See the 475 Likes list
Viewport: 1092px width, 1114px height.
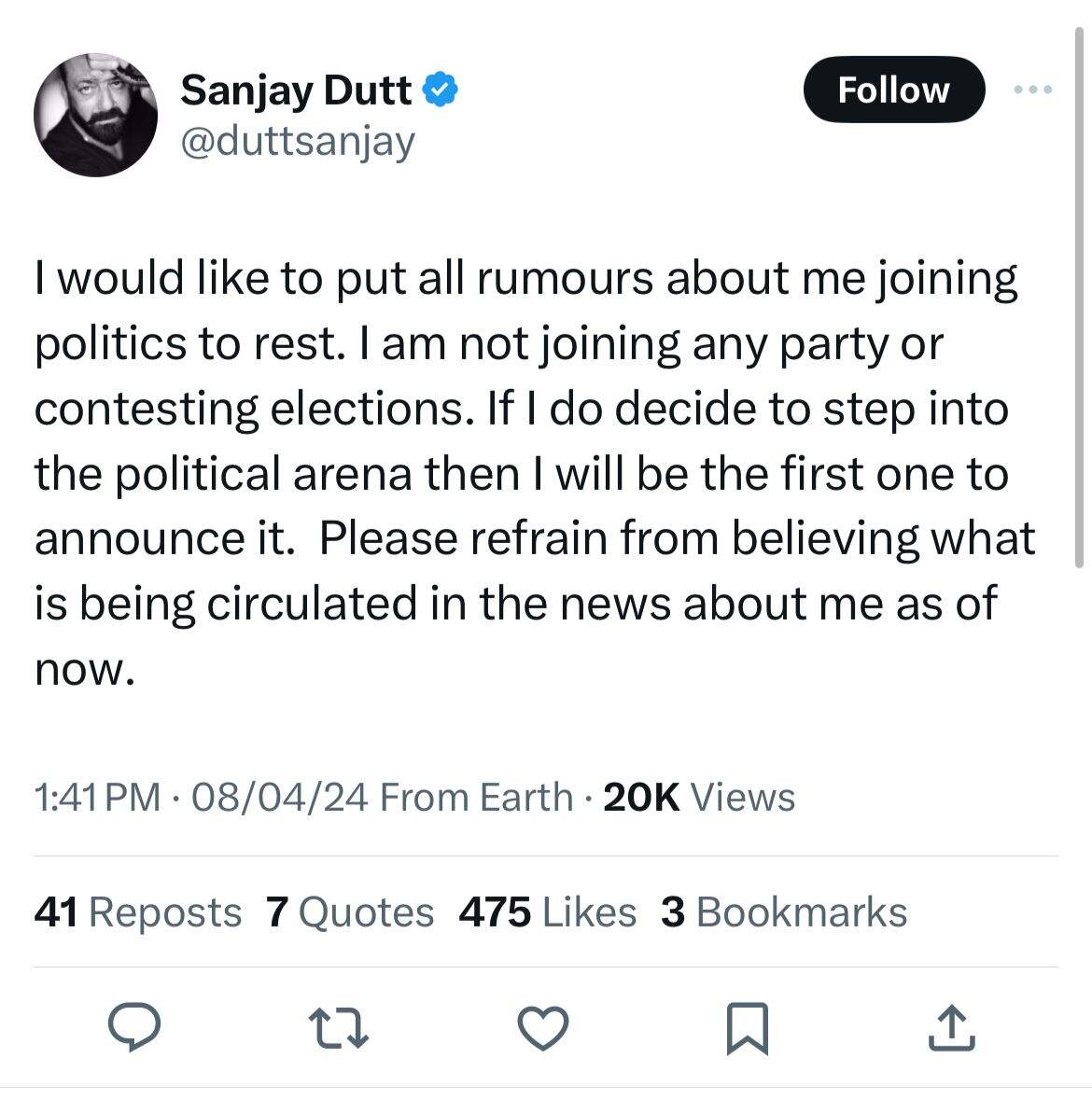click(x=547, y=912)
